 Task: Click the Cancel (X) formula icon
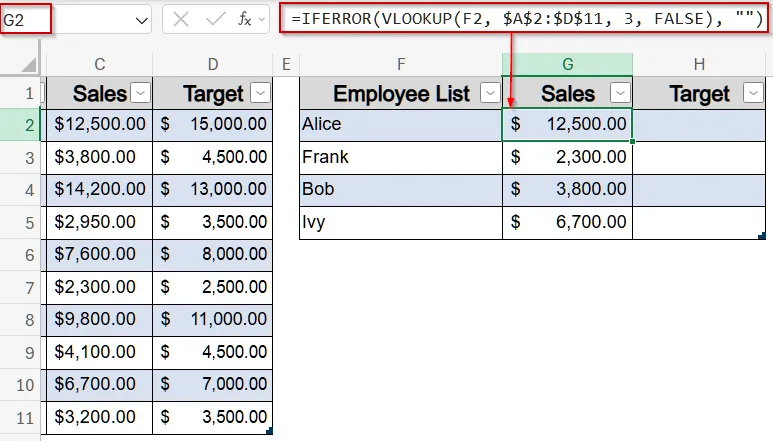pyautogui.click(x=181, y=20)
